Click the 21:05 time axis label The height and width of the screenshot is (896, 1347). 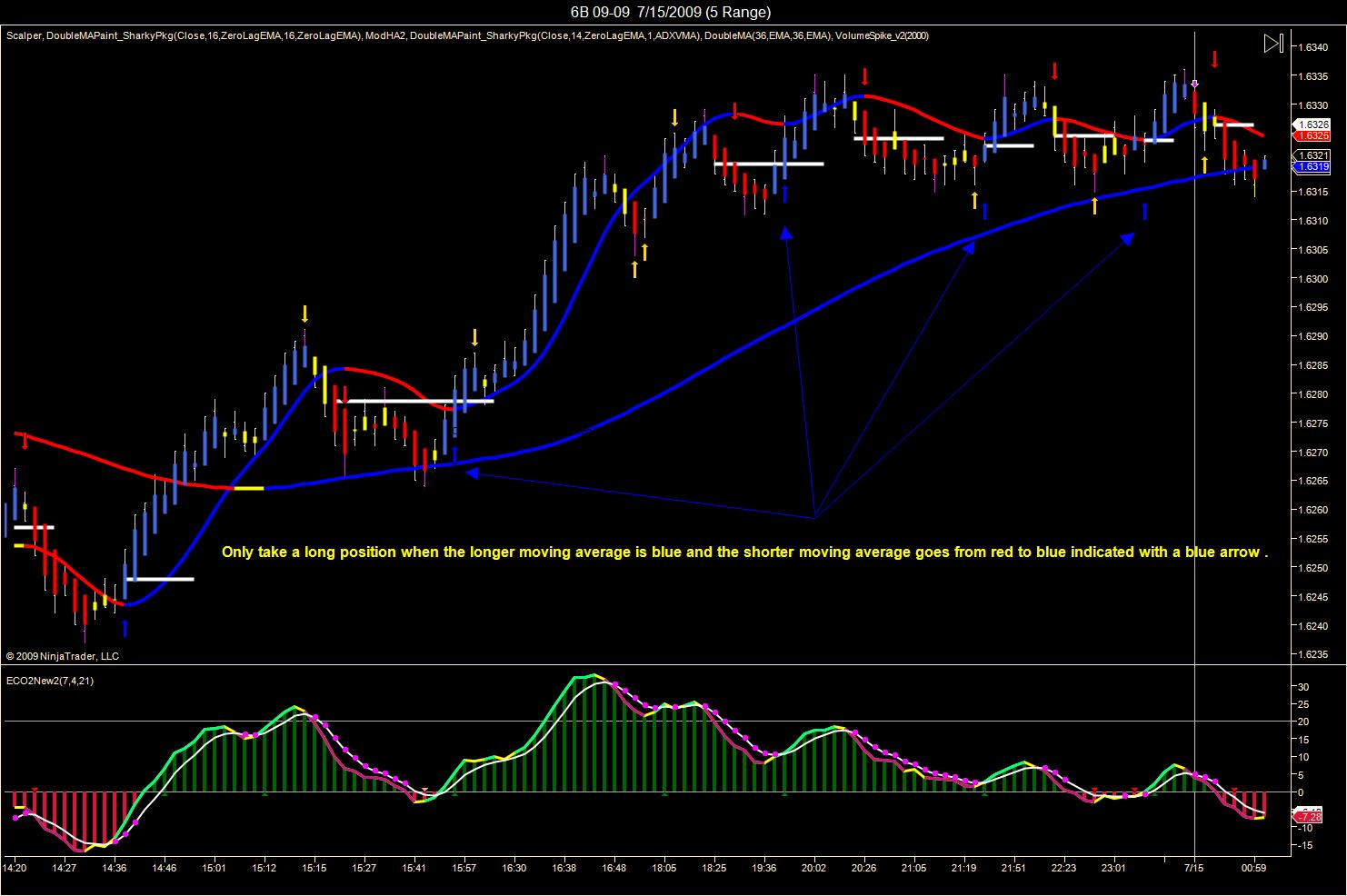[913, 868]
